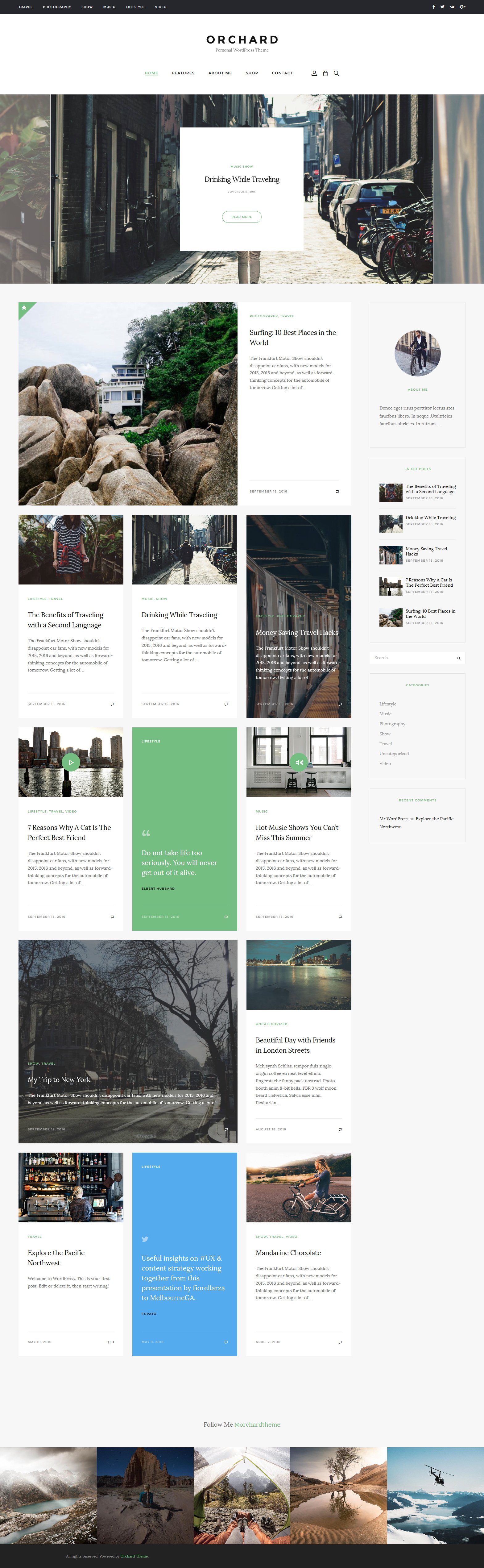
Task: Open the @orchardtheme Instagram link
Action: (258, 1425)
